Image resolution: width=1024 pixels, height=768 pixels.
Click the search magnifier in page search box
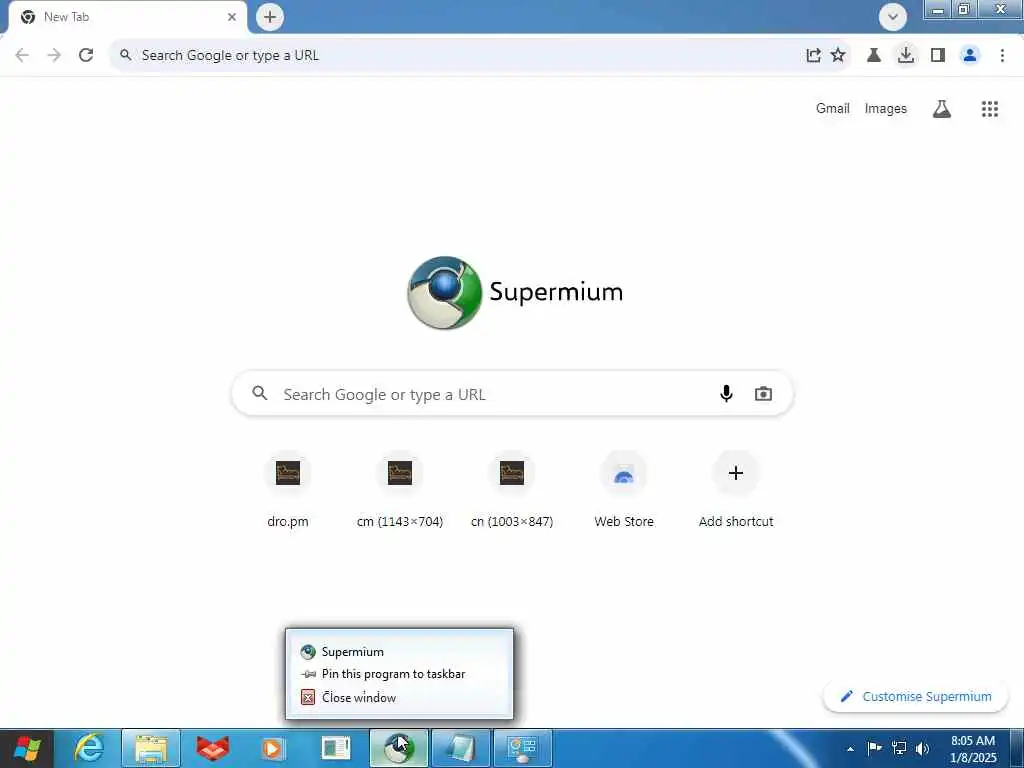click(260, 393)
